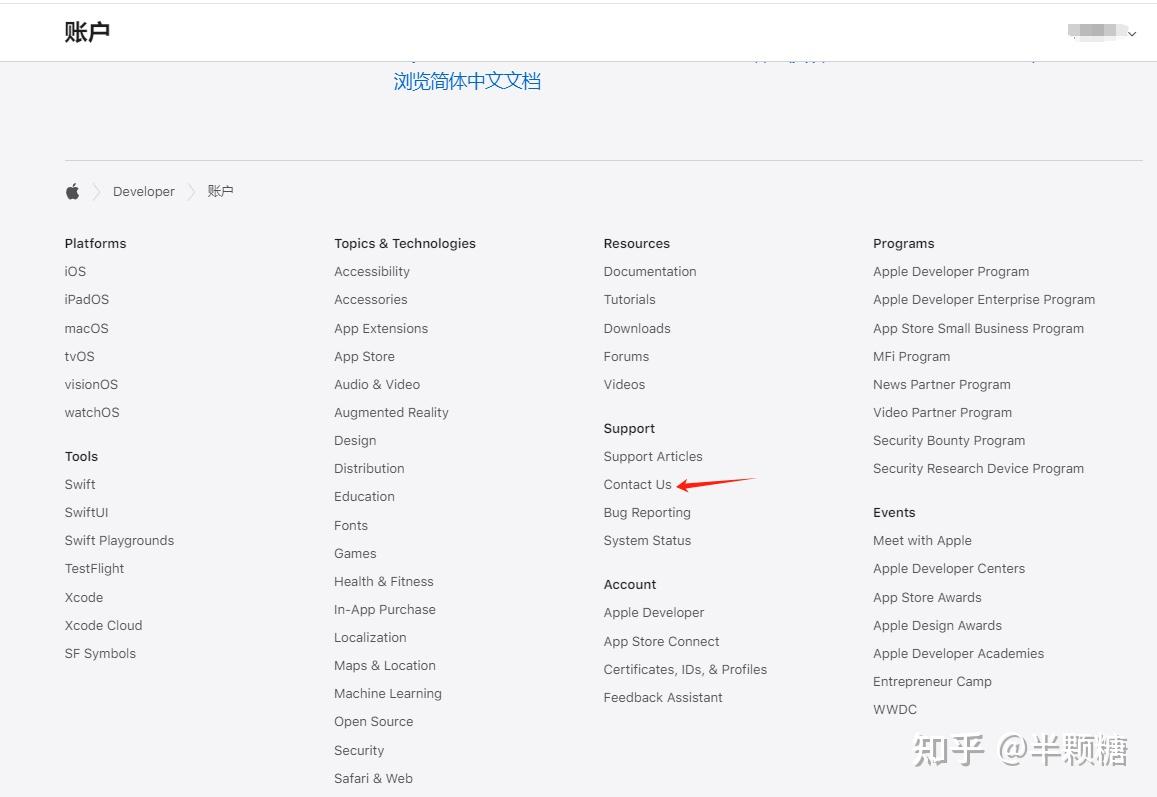
Task: Open Certificates, IDs, & Profiles
Action: click(x=685, y=670)
